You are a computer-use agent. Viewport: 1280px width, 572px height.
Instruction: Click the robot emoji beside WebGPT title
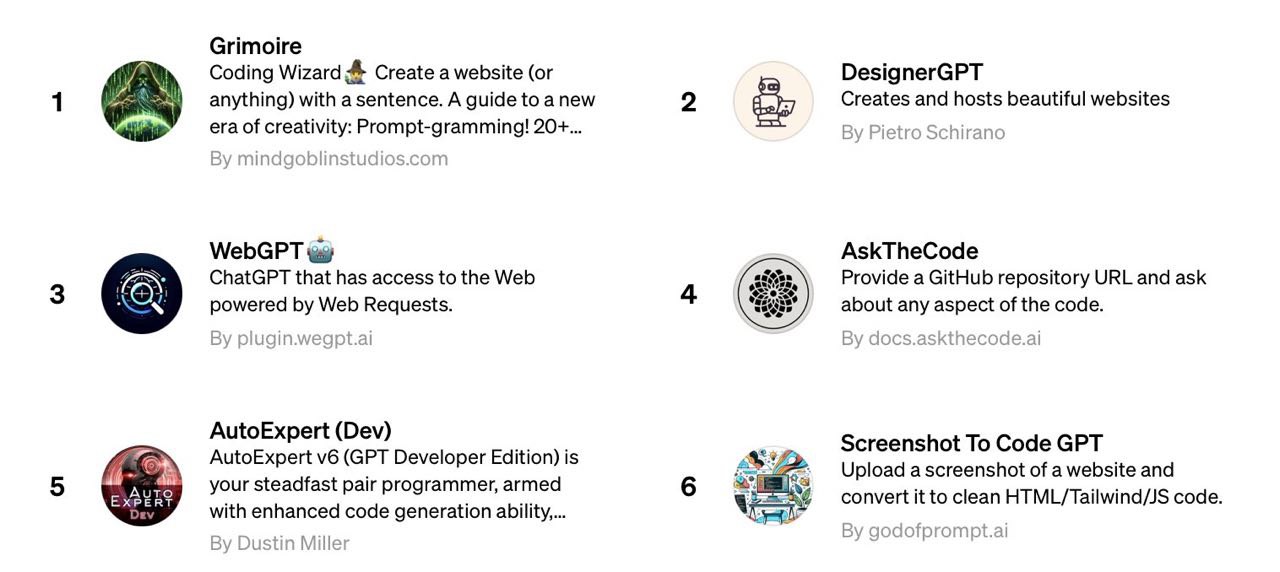(320, 250)
